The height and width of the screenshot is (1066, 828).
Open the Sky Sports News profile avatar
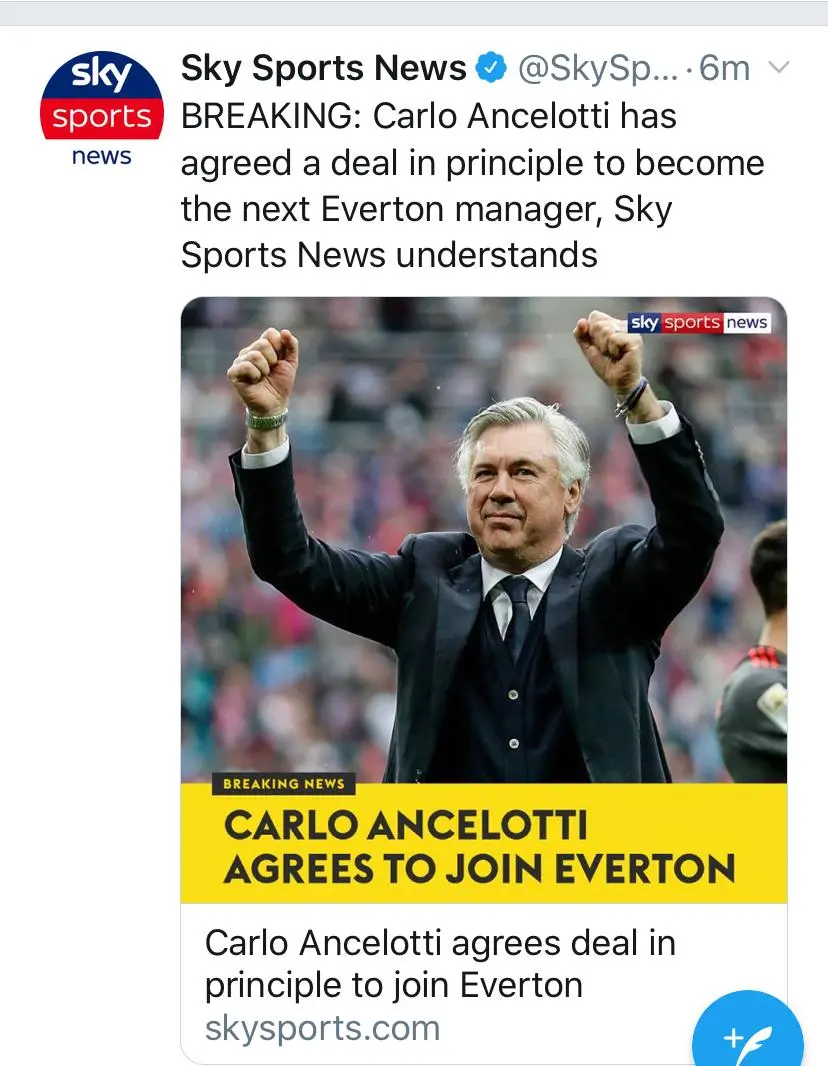click(x=101, y=105)
